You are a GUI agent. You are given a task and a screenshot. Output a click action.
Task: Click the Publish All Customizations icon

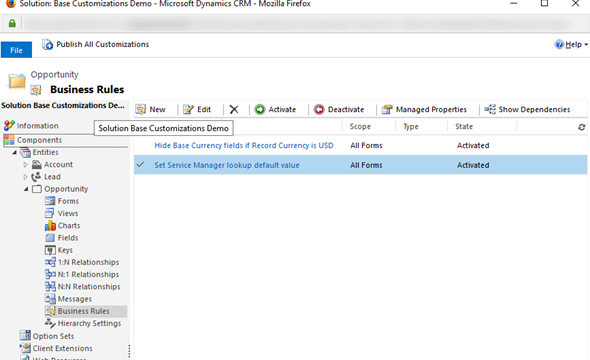[47, 44]
